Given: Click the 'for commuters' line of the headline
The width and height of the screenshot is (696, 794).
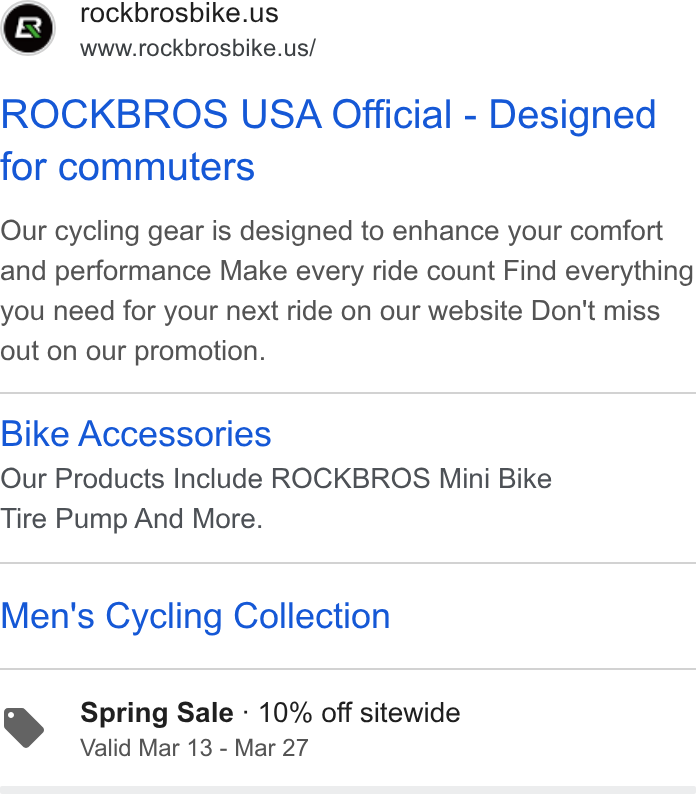Looking at the screenshot, I should [x=127, y=167].
